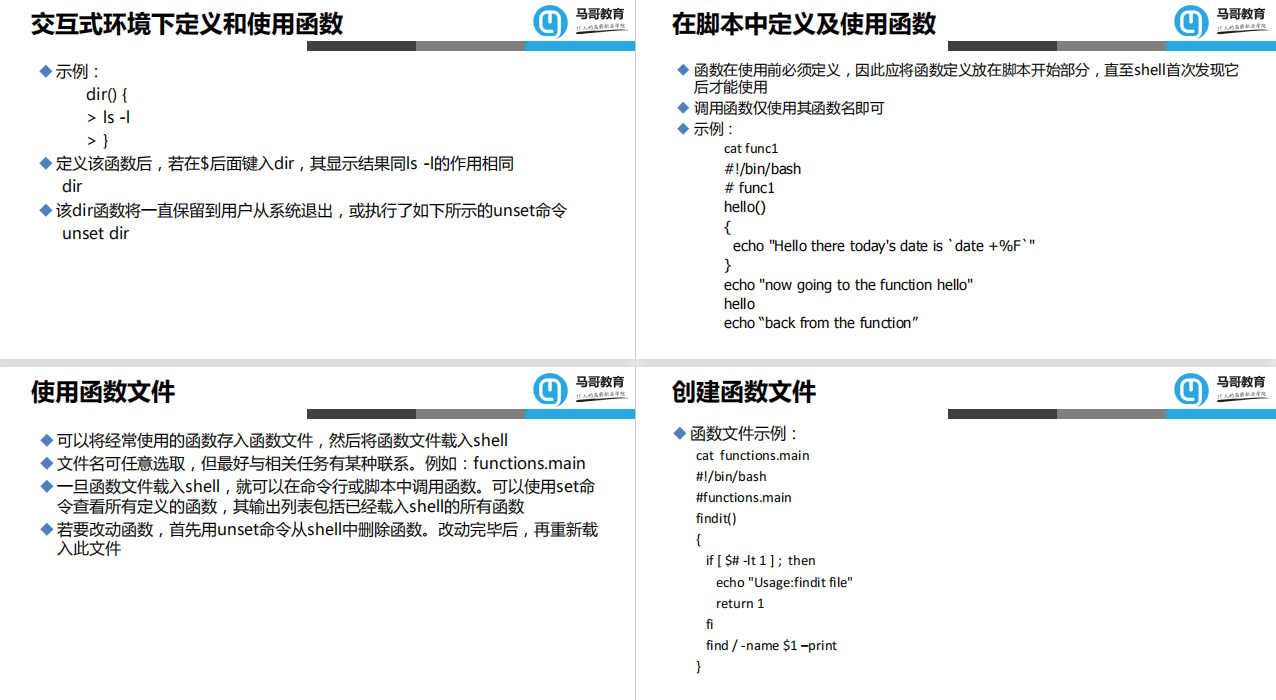Click the "fi" line in findit function

coord(710,624)
